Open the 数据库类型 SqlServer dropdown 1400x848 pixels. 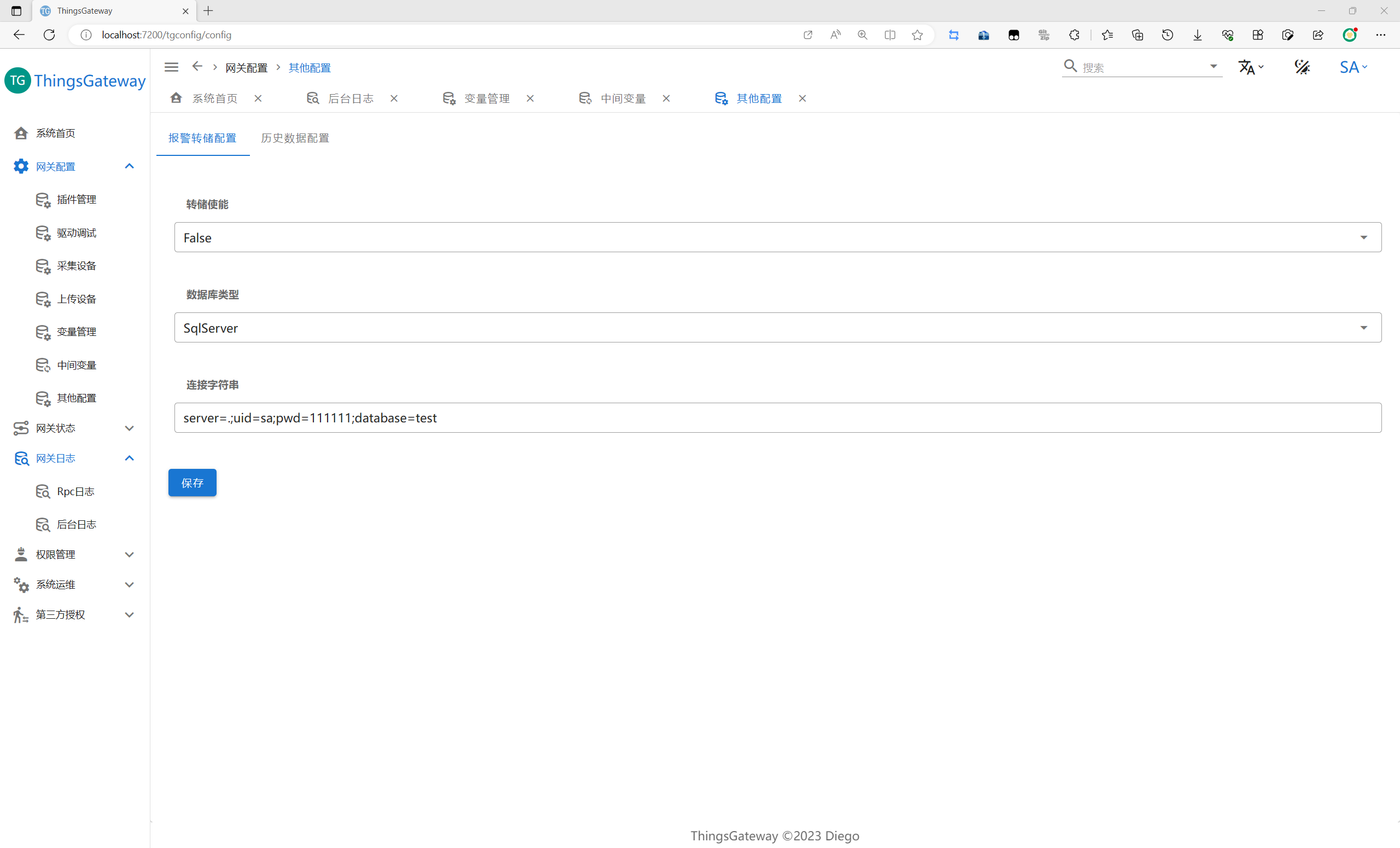click(777, 328)
